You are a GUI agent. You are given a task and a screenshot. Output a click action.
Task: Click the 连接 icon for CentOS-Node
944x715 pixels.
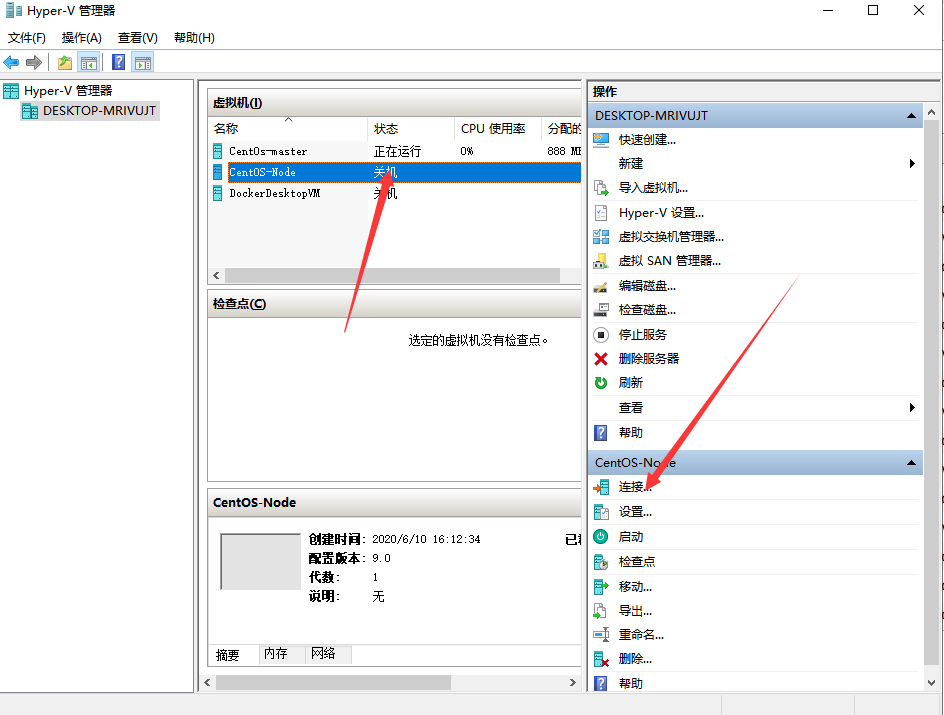601,487
